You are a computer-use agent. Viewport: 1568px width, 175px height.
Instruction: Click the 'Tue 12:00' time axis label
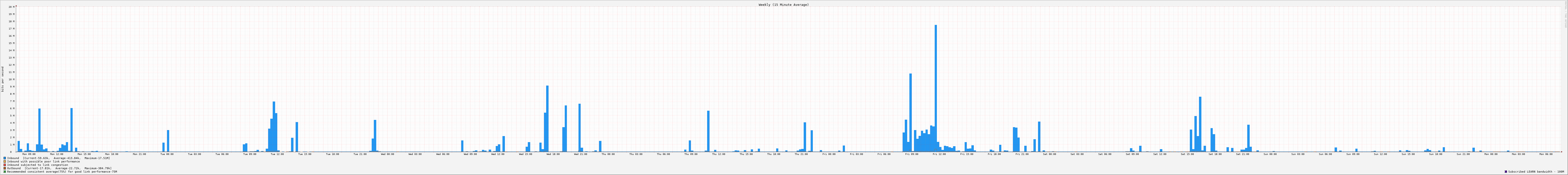click(x=277, y=154)
